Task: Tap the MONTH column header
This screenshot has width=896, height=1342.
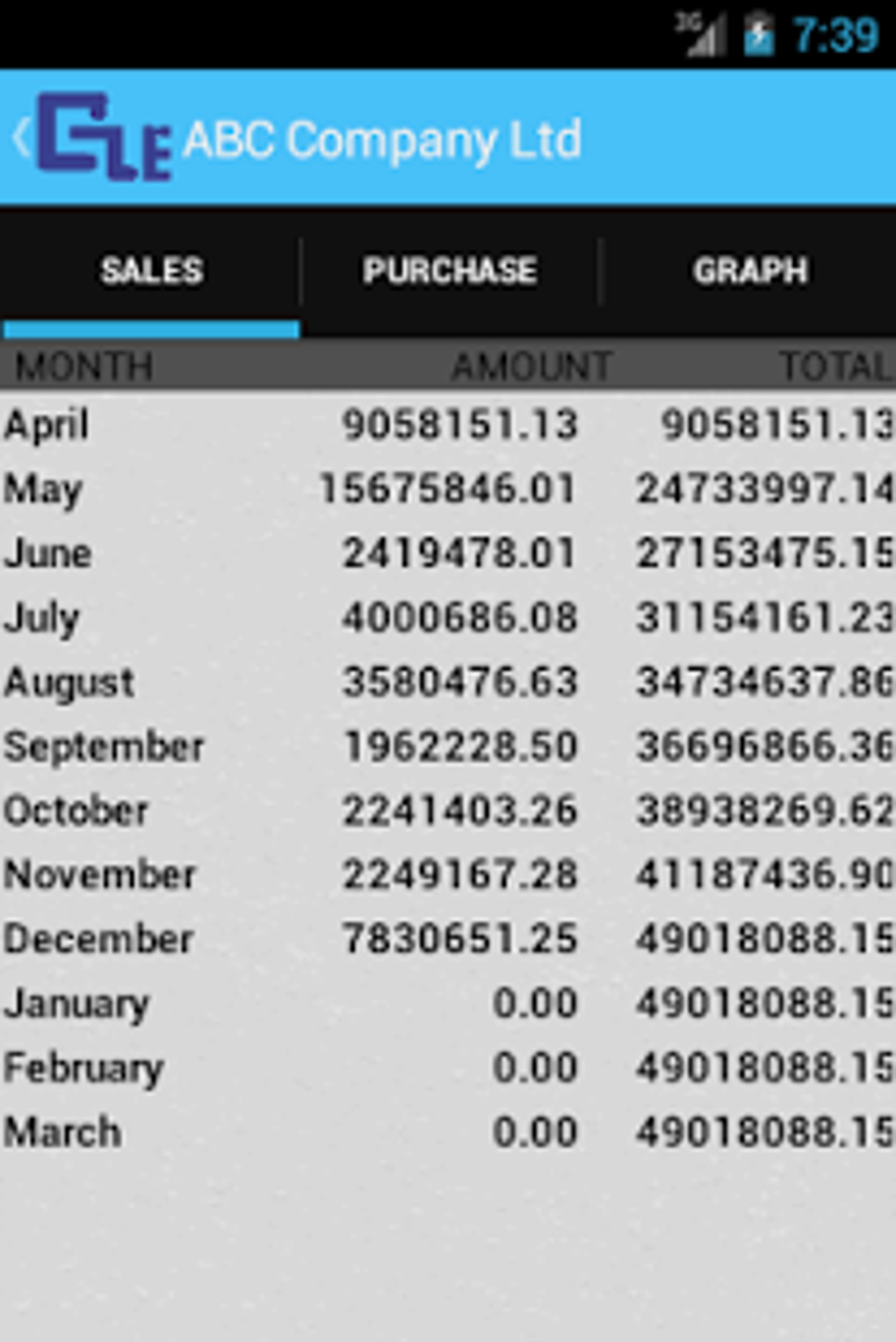Action: coord(84,366)
